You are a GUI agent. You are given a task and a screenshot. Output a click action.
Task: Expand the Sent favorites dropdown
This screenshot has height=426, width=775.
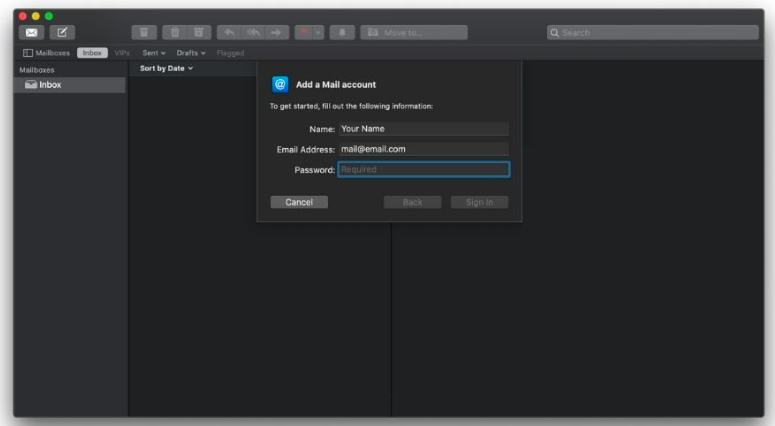pos(153,53)
